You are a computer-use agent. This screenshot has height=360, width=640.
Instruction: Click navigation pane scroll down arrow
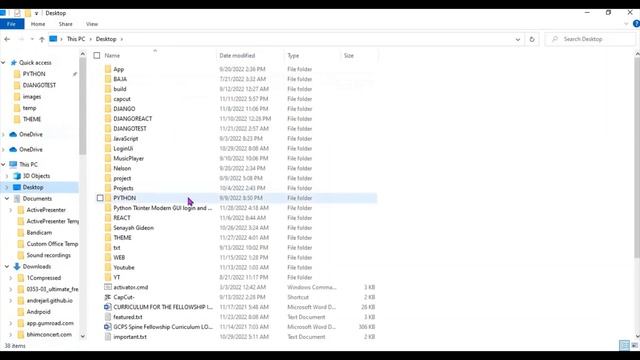(83, 337)
